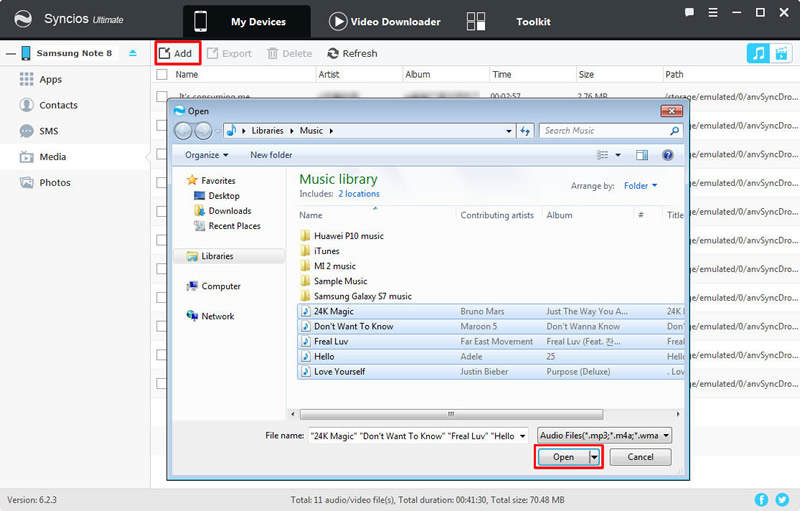Click the Delete toolbar button
This screenshot has width=800, height=511.
pyautogui.click(x=289, y=53)
